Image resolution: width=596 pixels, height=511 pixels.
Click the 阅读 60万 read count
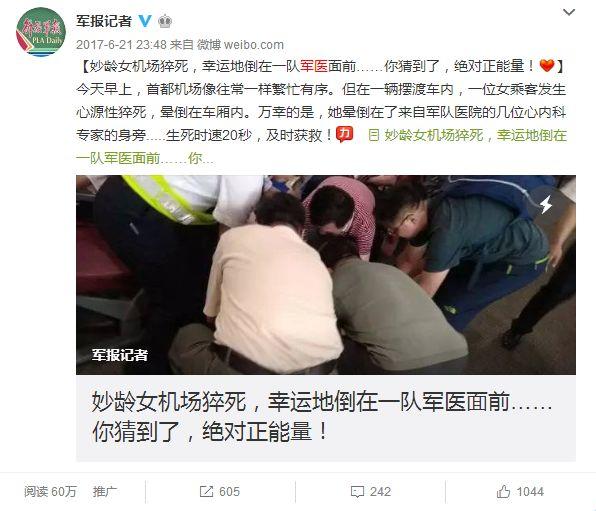click(50, 492)
